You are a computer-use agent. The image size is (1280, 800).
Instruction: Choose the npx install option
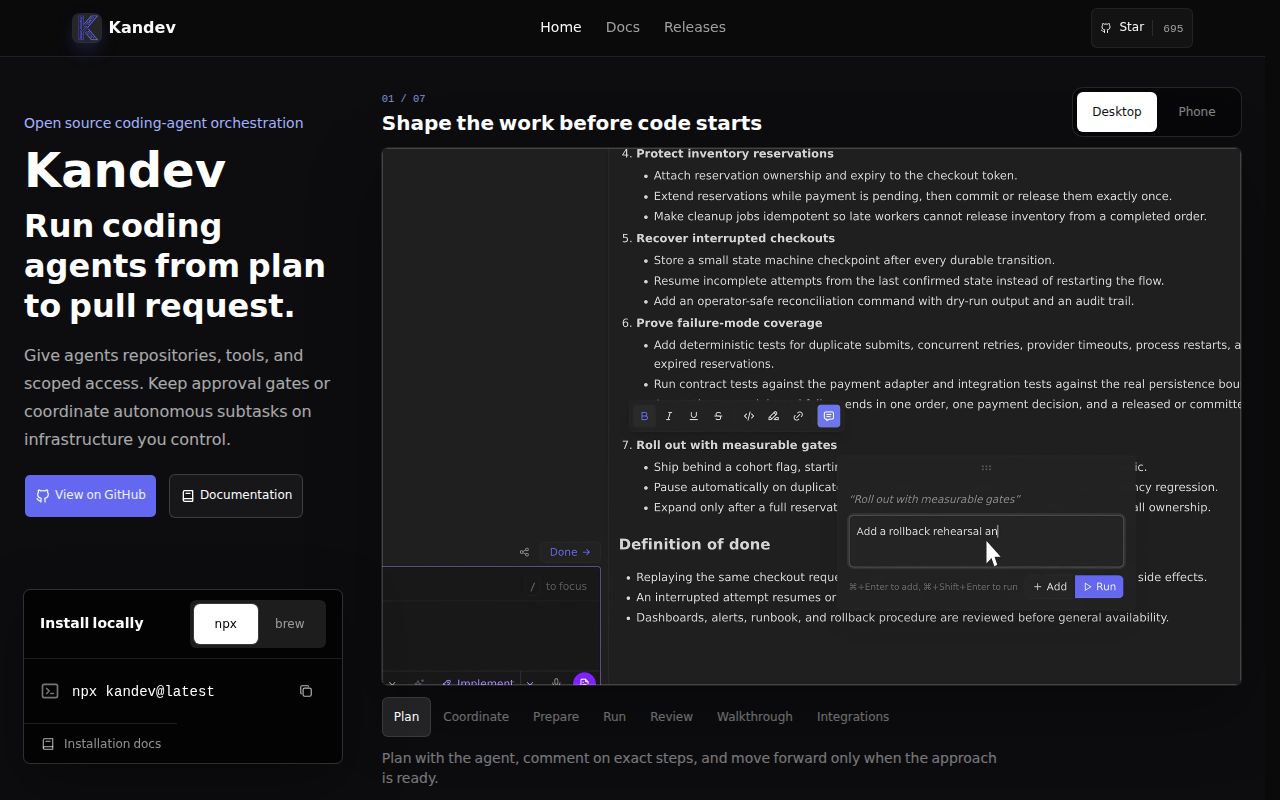(226, 624)
